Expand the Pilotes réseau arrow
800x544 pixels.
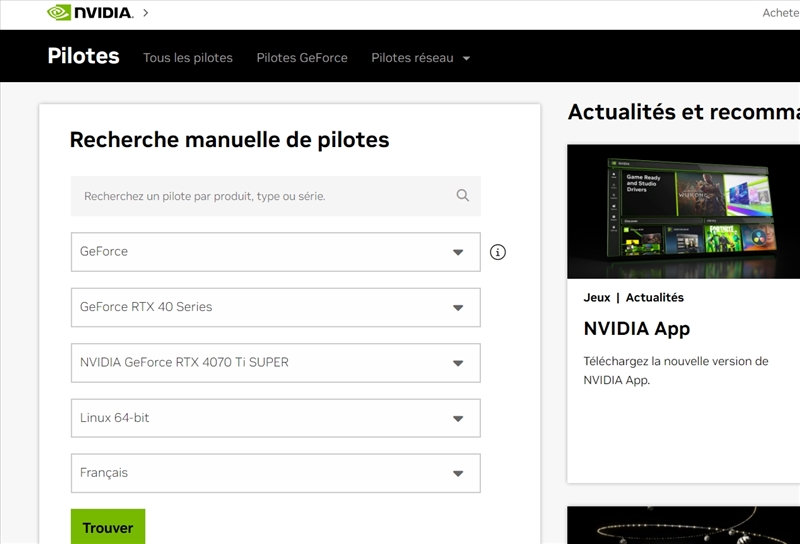tap(466, 59)
